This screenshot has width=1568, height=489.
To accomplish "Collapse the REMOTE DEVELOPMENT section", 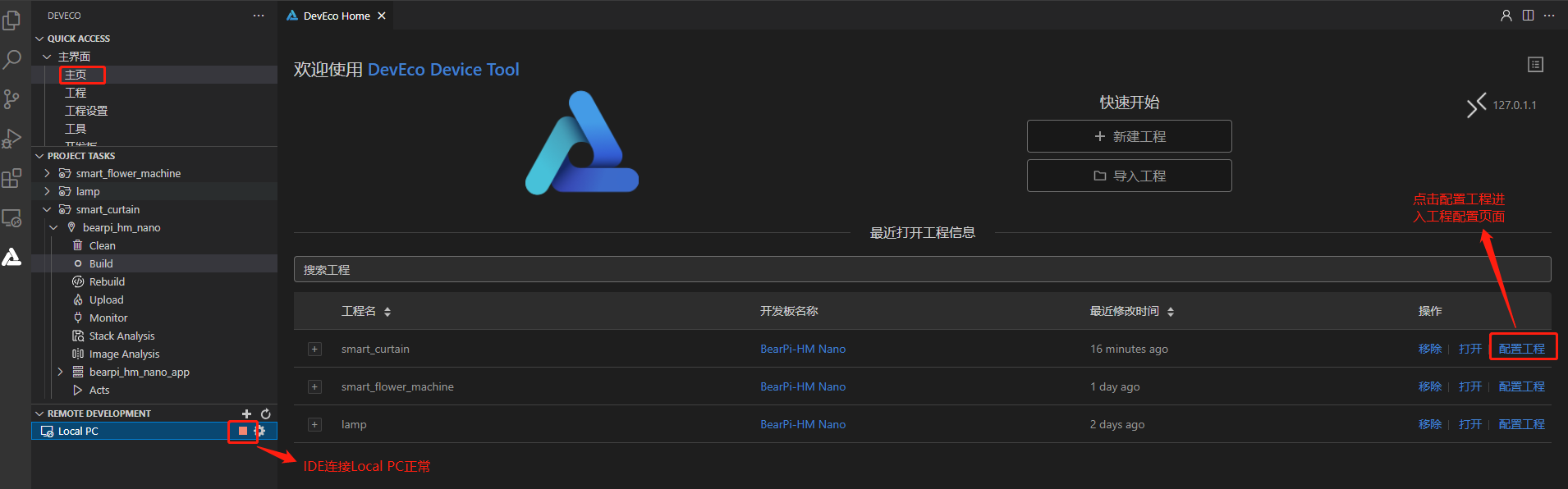I will click(x=39, y=414).
